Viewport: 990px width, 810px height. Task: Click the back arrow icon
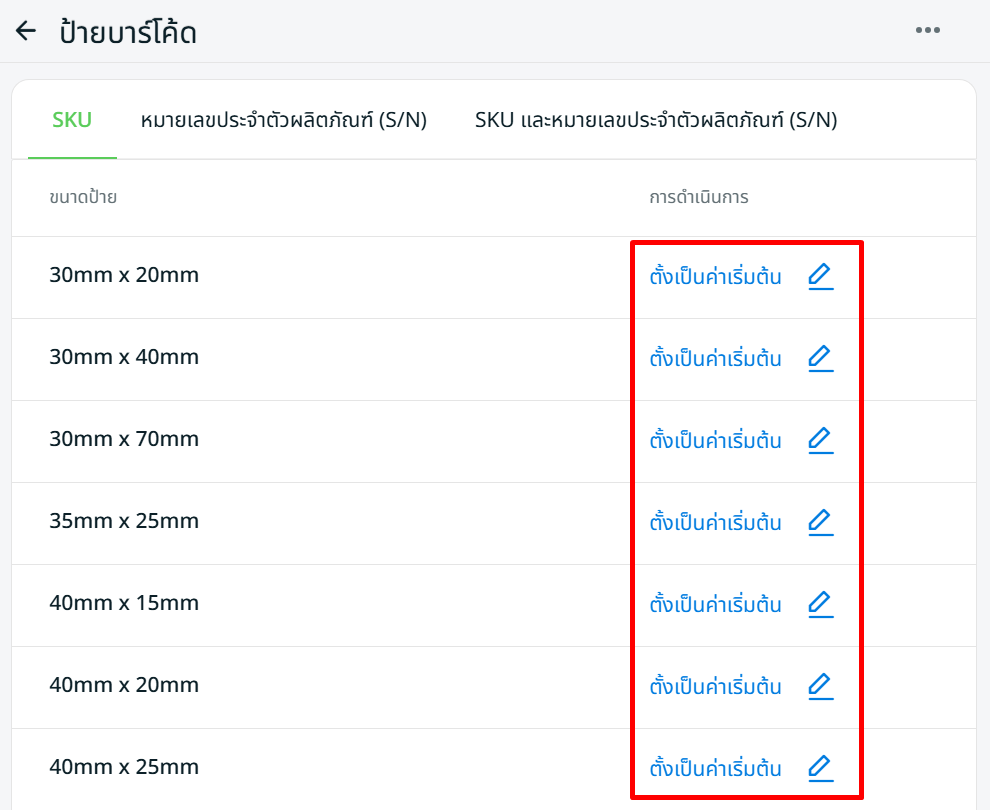click(26, 31)
